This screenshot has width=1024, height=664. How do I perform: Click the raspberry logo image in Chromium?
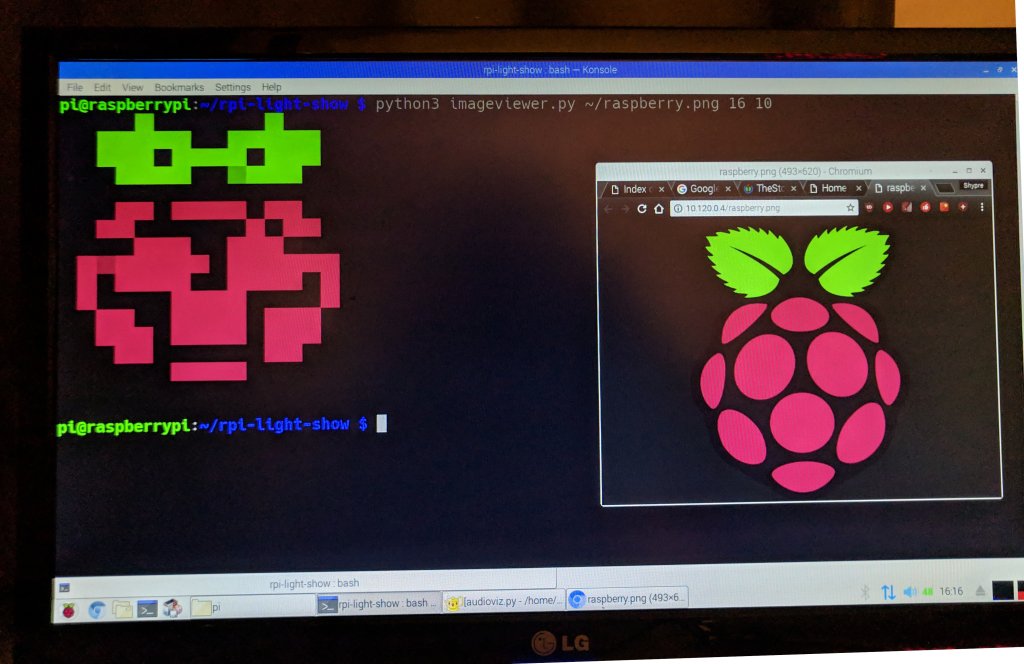tap(799, 358)
